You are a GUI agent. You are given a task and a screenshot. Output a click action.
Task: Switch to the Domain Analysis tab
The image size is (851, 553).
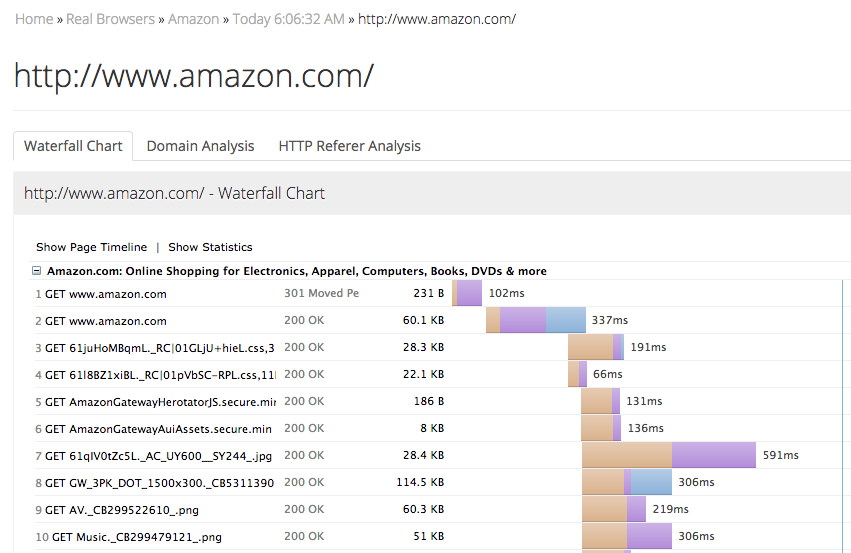200,146
